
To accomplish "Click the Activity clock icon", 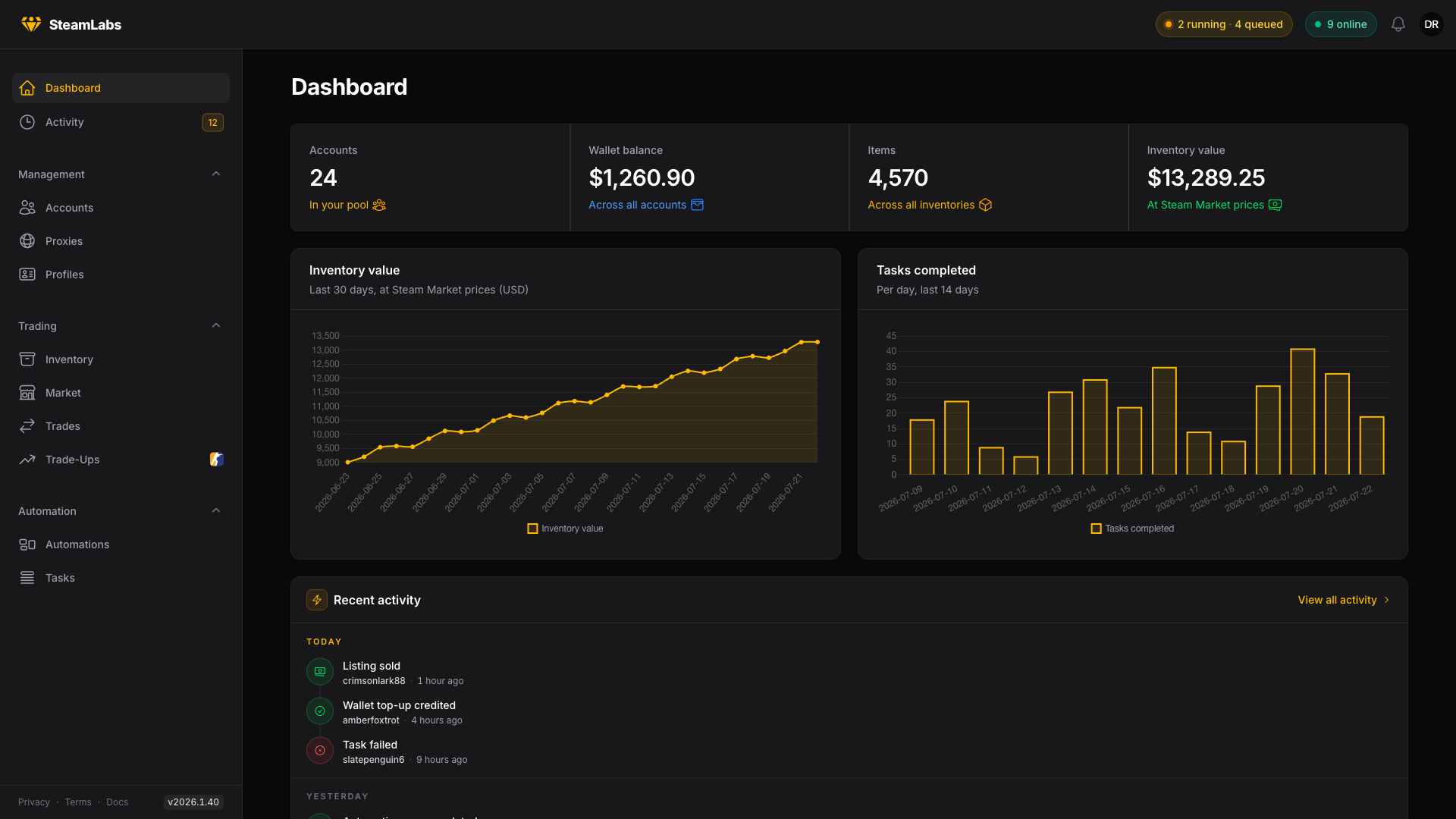I will [x=27, y=122].
